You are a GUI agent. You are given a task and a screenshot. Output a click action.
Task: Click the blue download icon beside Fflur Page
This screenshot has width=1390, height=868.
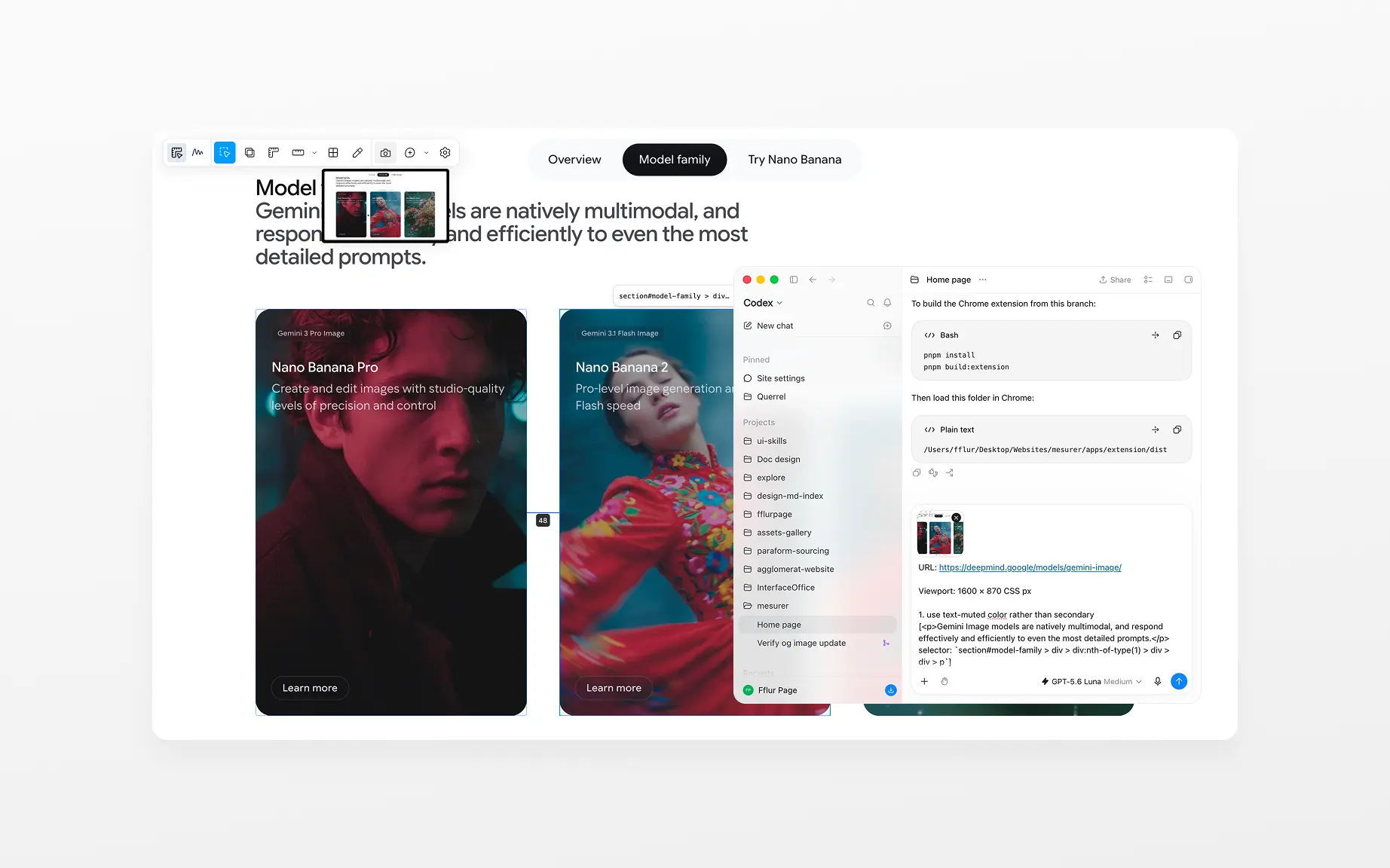point(890,690)
